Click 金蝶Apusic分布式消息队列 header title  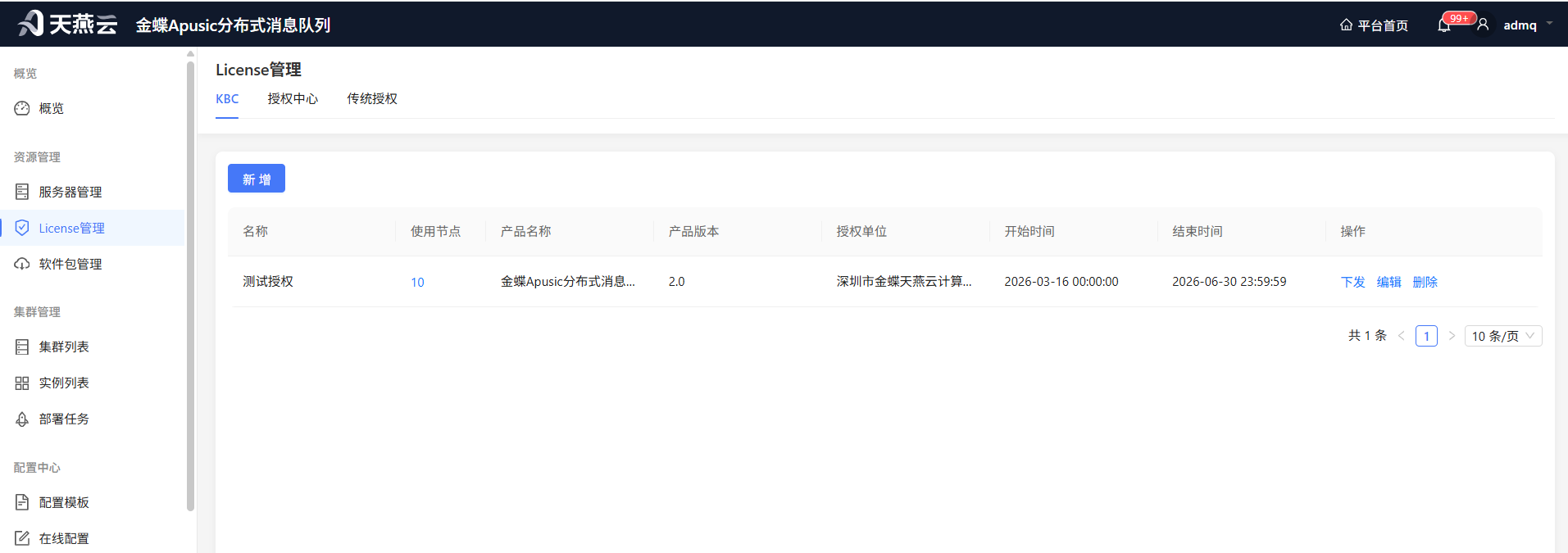233,25
